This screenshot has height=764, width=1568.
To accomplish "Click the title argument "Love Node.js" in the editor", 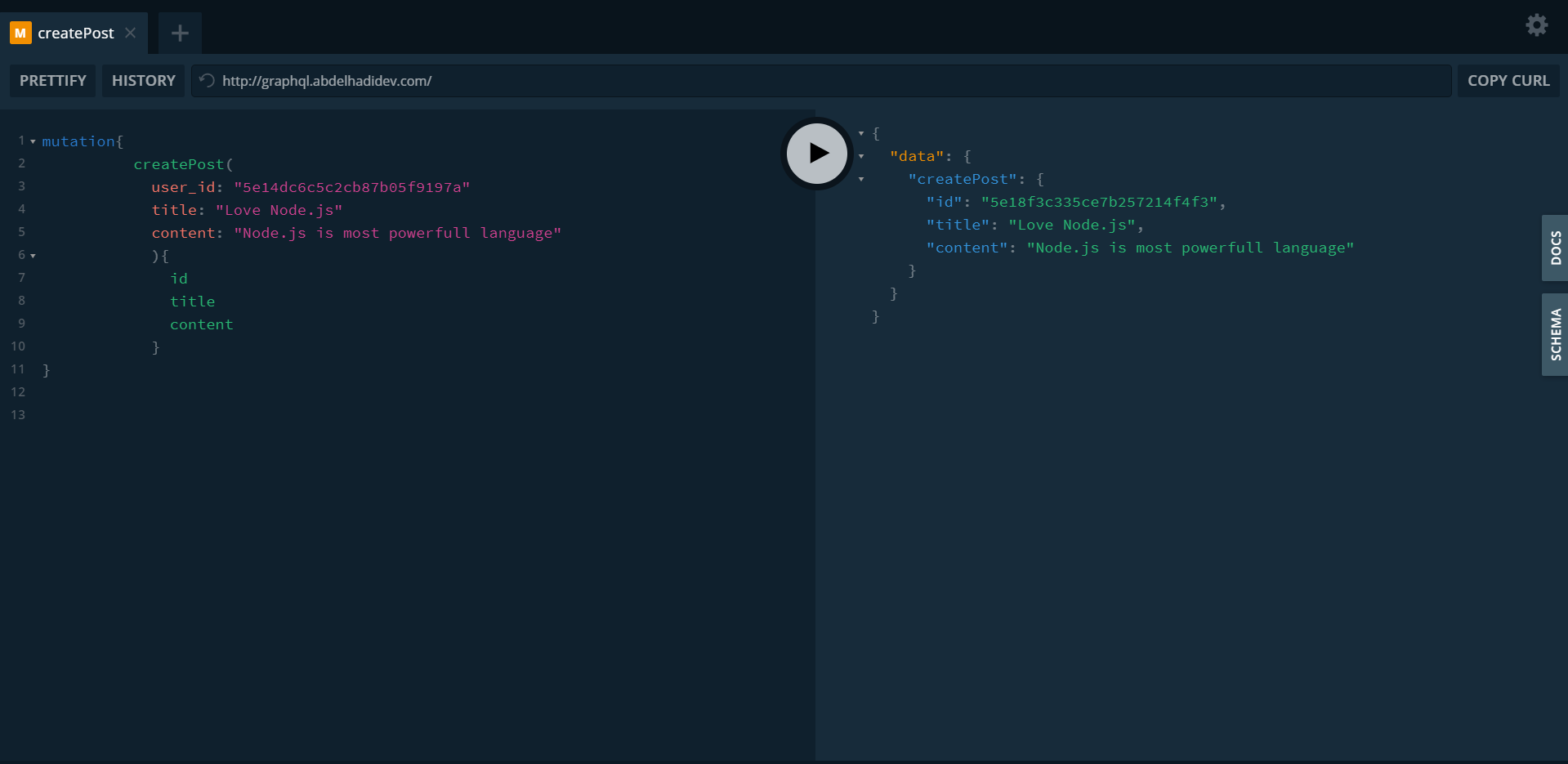I will tap(279, 210).
